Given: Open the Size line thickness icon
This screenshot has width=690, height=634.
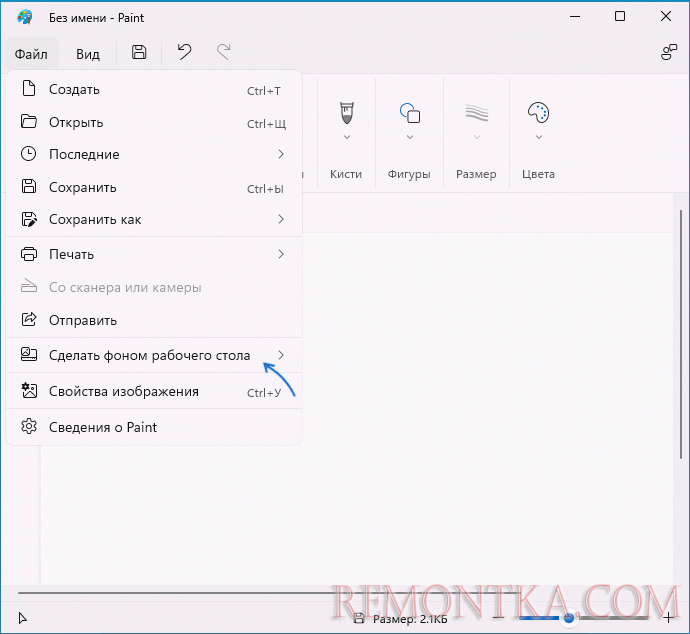Looking at the screenshot, I should (476, 111).
